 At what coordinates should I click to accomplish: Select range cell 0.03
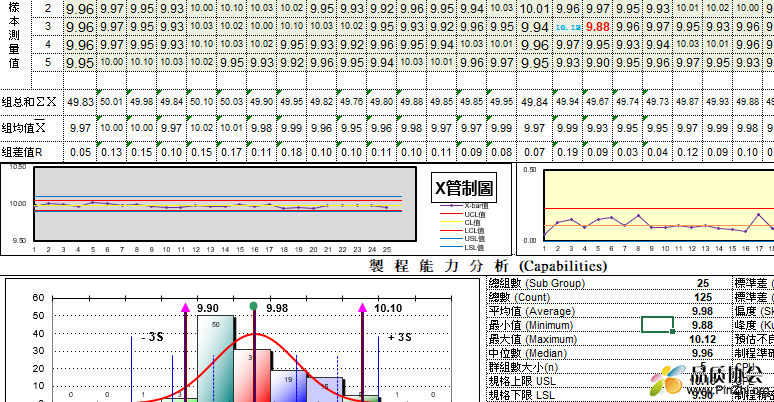[627, 153]
